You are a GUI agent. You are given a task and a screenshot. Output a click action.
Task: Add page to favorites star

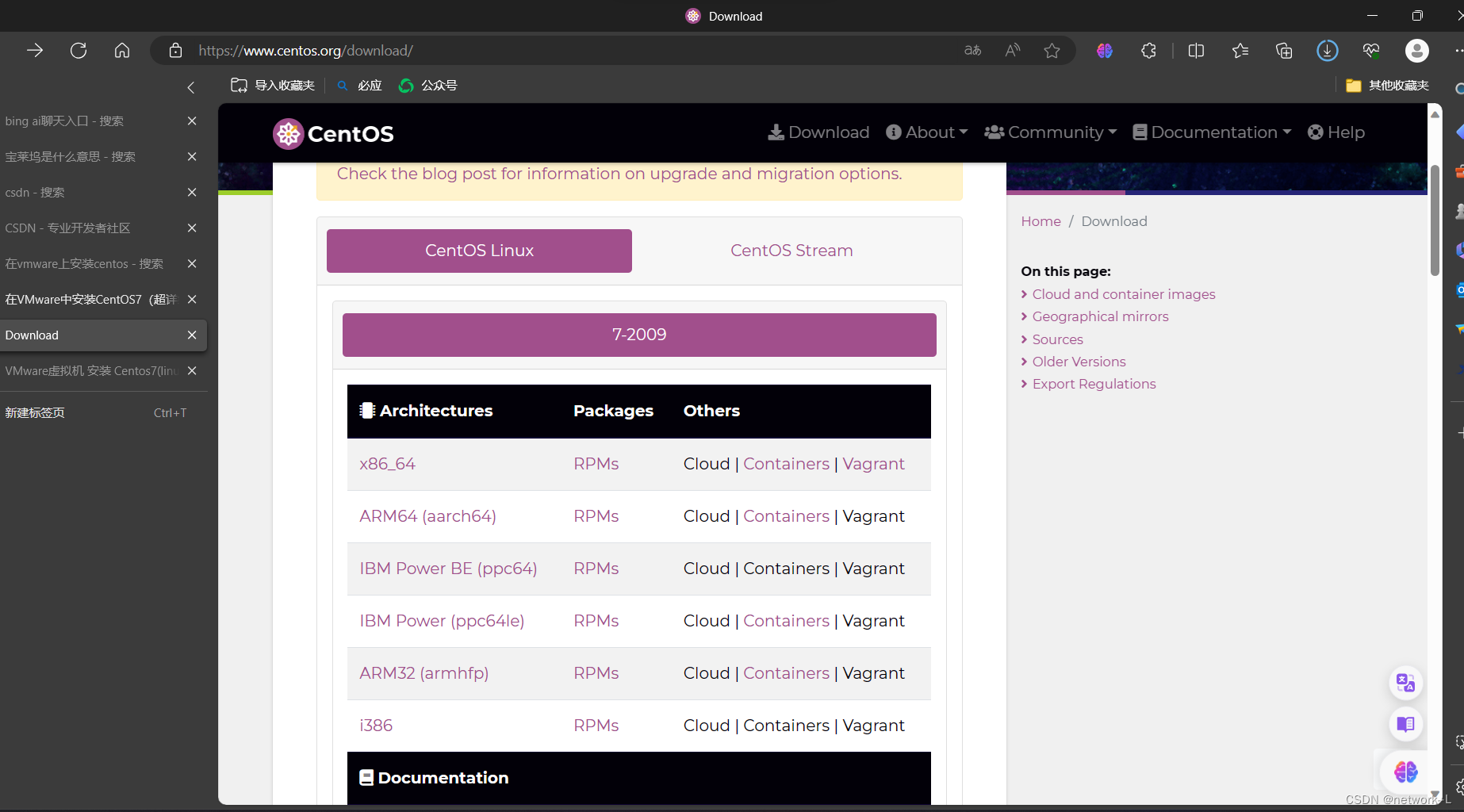(1052, 51)
